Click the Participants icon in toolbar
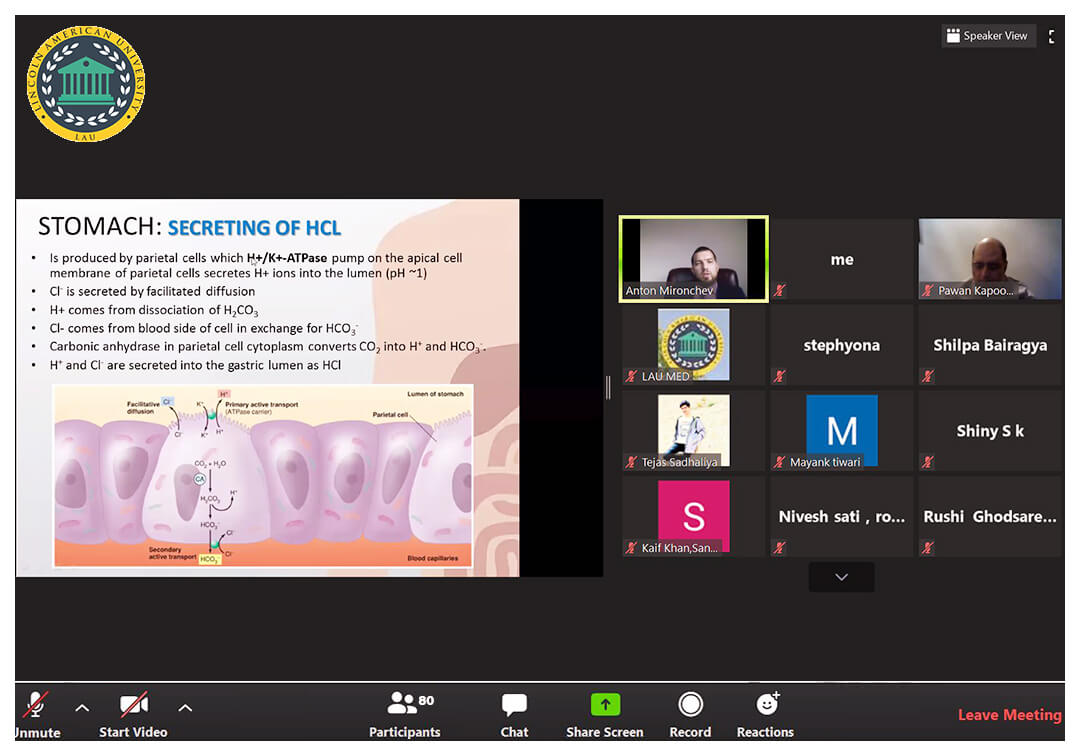Screen dimensions: 1080x756 click(403, 704)
